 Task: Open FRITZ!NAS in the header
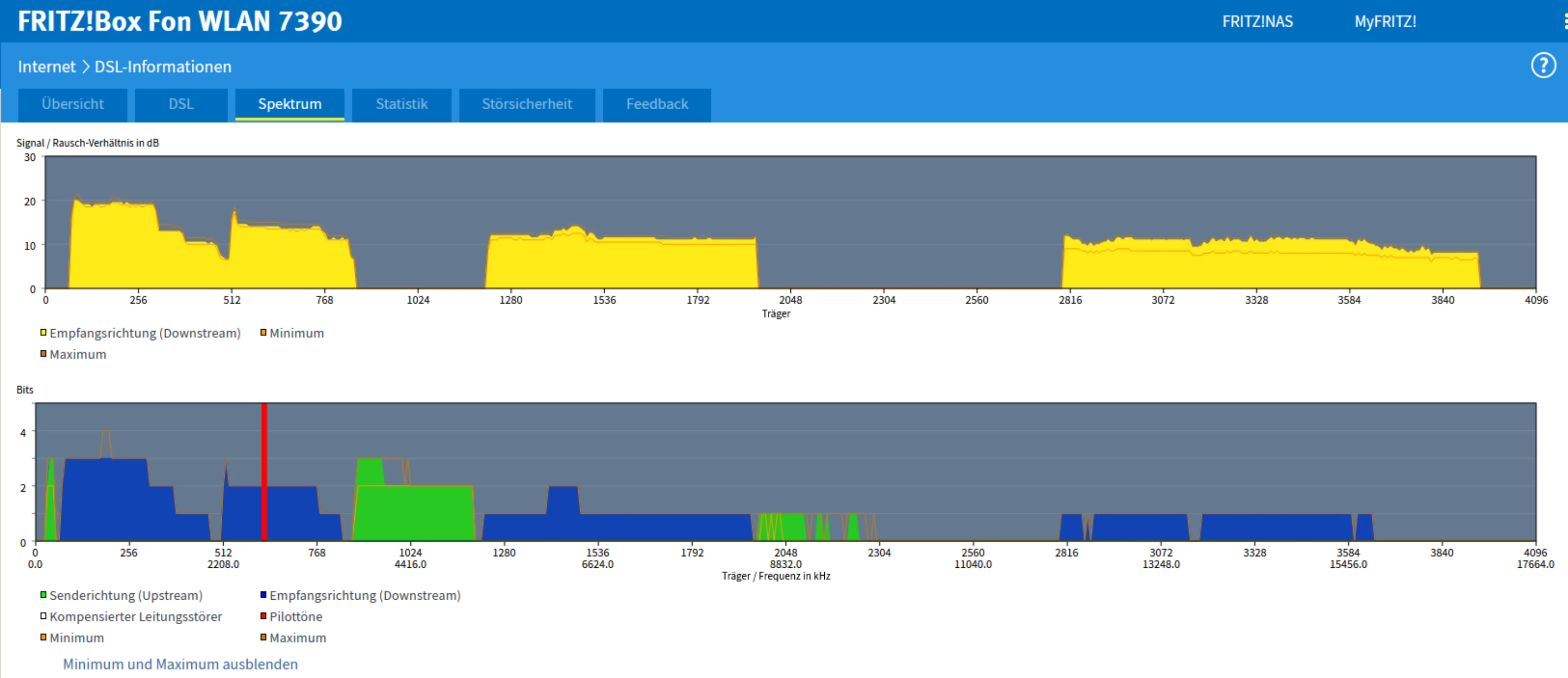coord(1257,22)
